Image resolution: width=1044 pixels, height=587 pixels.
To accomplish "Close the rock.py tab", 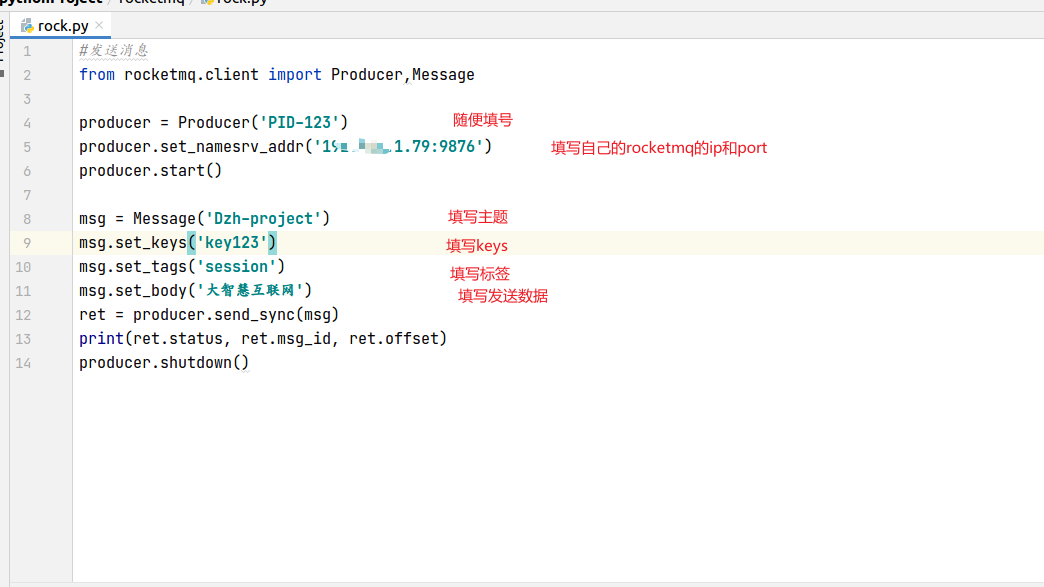I will (99, 25).
